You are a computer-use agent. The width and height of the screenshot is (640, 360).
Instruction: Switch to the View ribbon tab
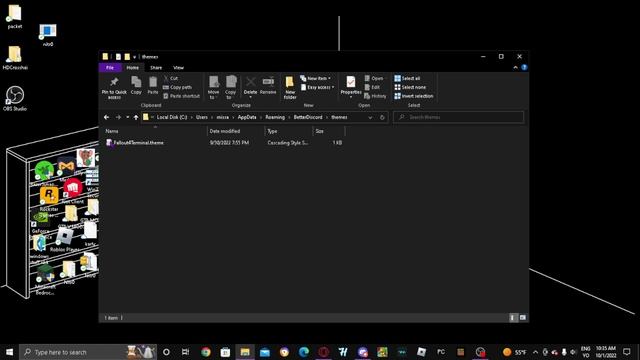pyautogui.click(x=178, y=67)
